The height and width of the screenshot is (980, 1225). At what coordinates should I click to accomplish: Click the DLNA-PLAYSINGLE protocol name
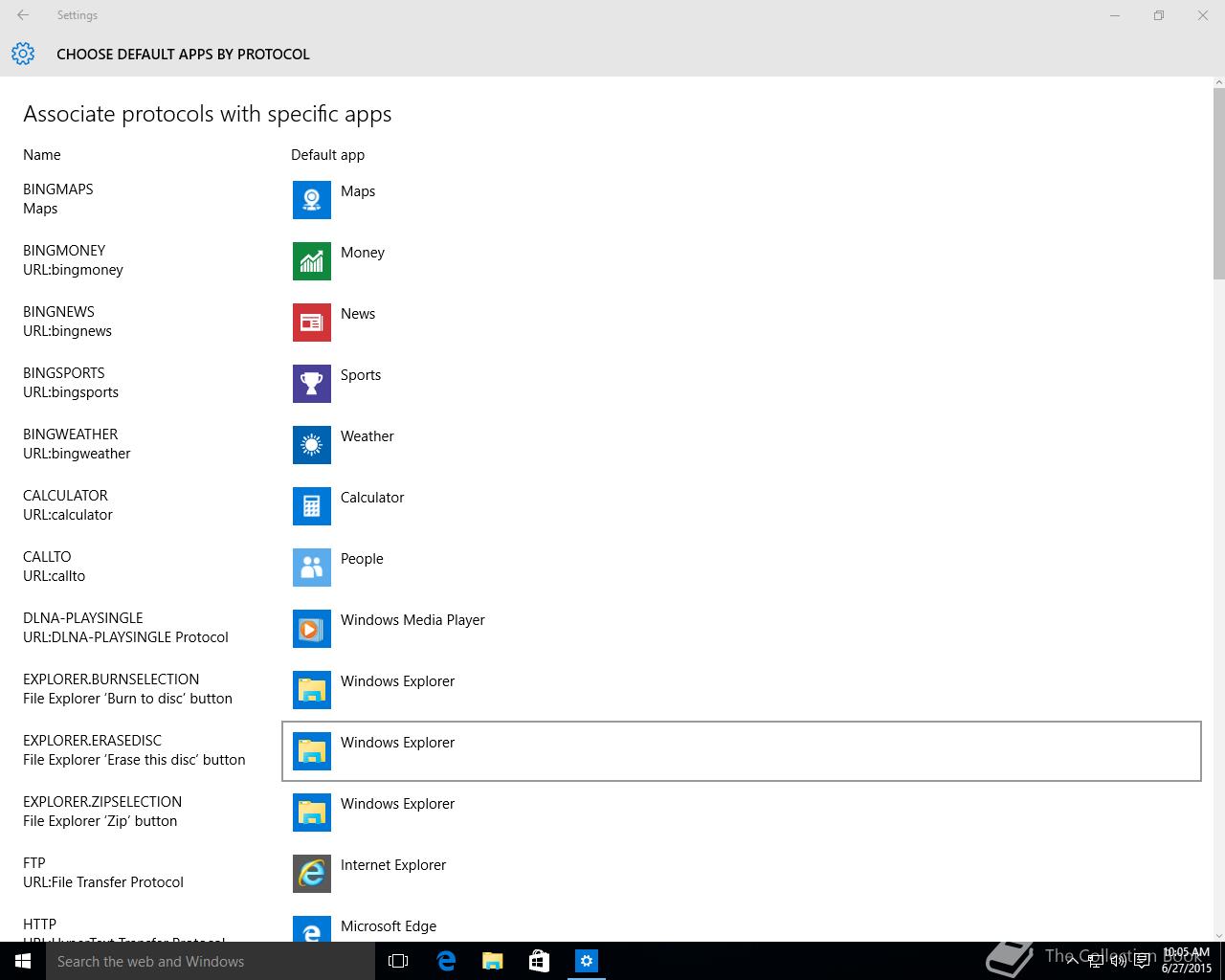click(83, 618)
